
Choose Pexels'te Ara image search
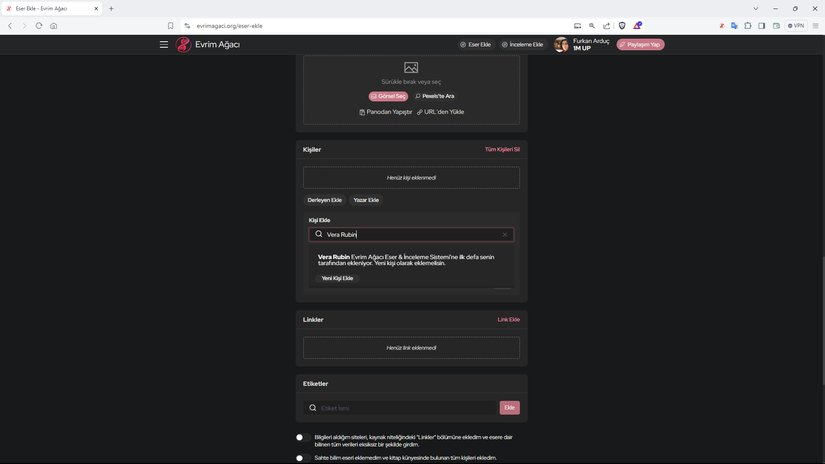(x=434, y=96)
